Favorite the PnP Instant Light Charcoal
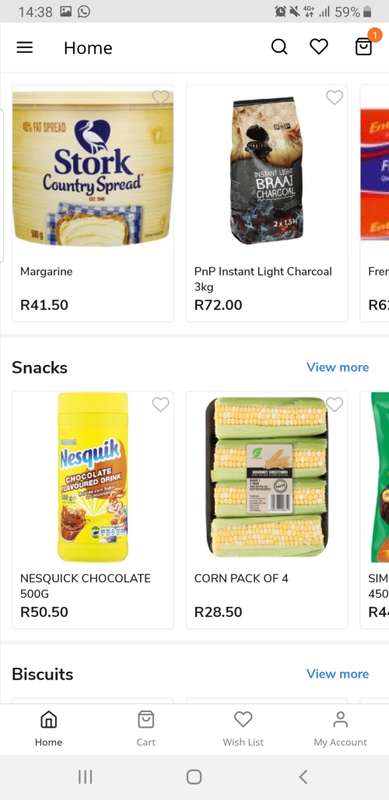This screenshot has height=800, width=389. point(334,97)
